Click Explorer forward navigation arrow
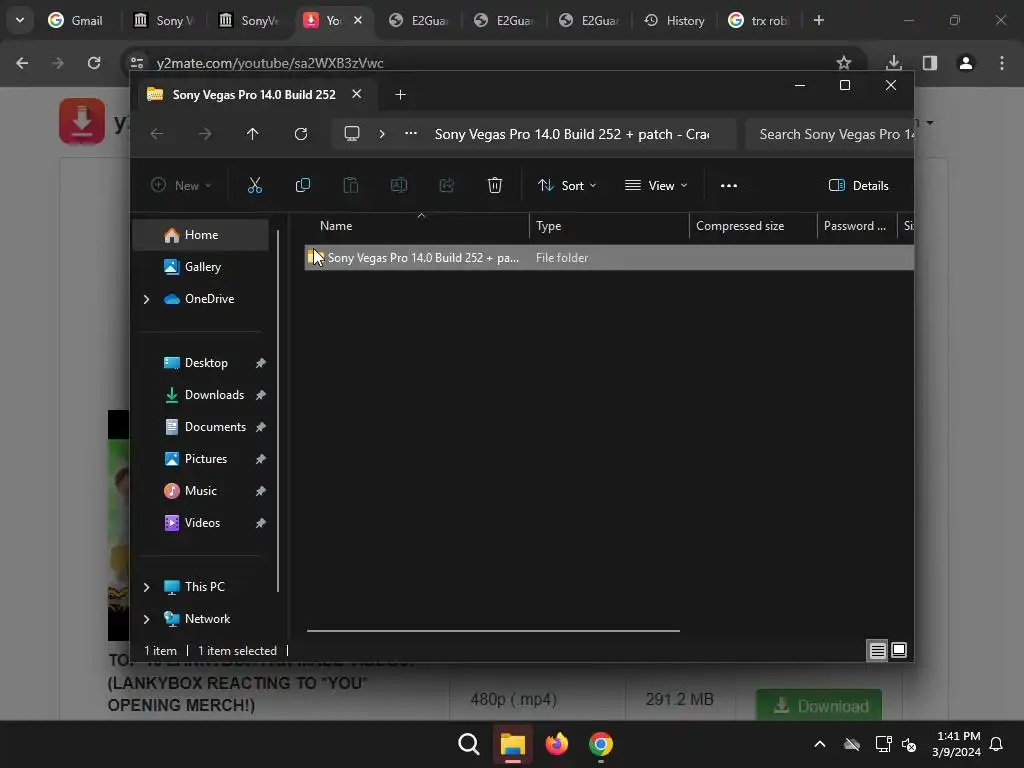The image size is (1024, 768). pos(205,134)
